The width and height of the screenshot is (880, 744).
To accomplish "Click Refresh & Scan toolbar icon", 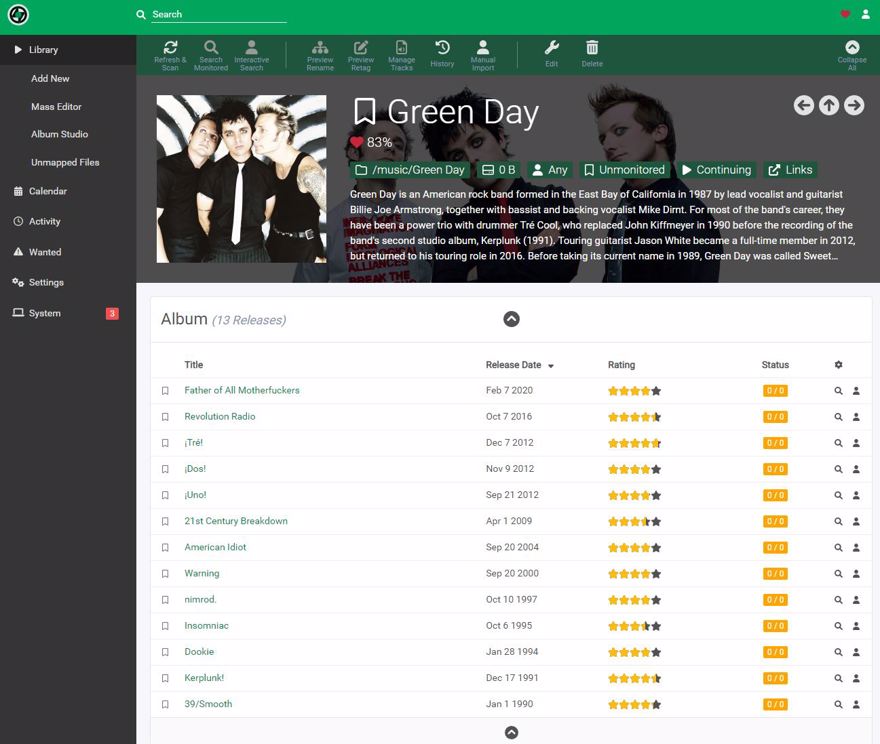I will tap(170, 55).
